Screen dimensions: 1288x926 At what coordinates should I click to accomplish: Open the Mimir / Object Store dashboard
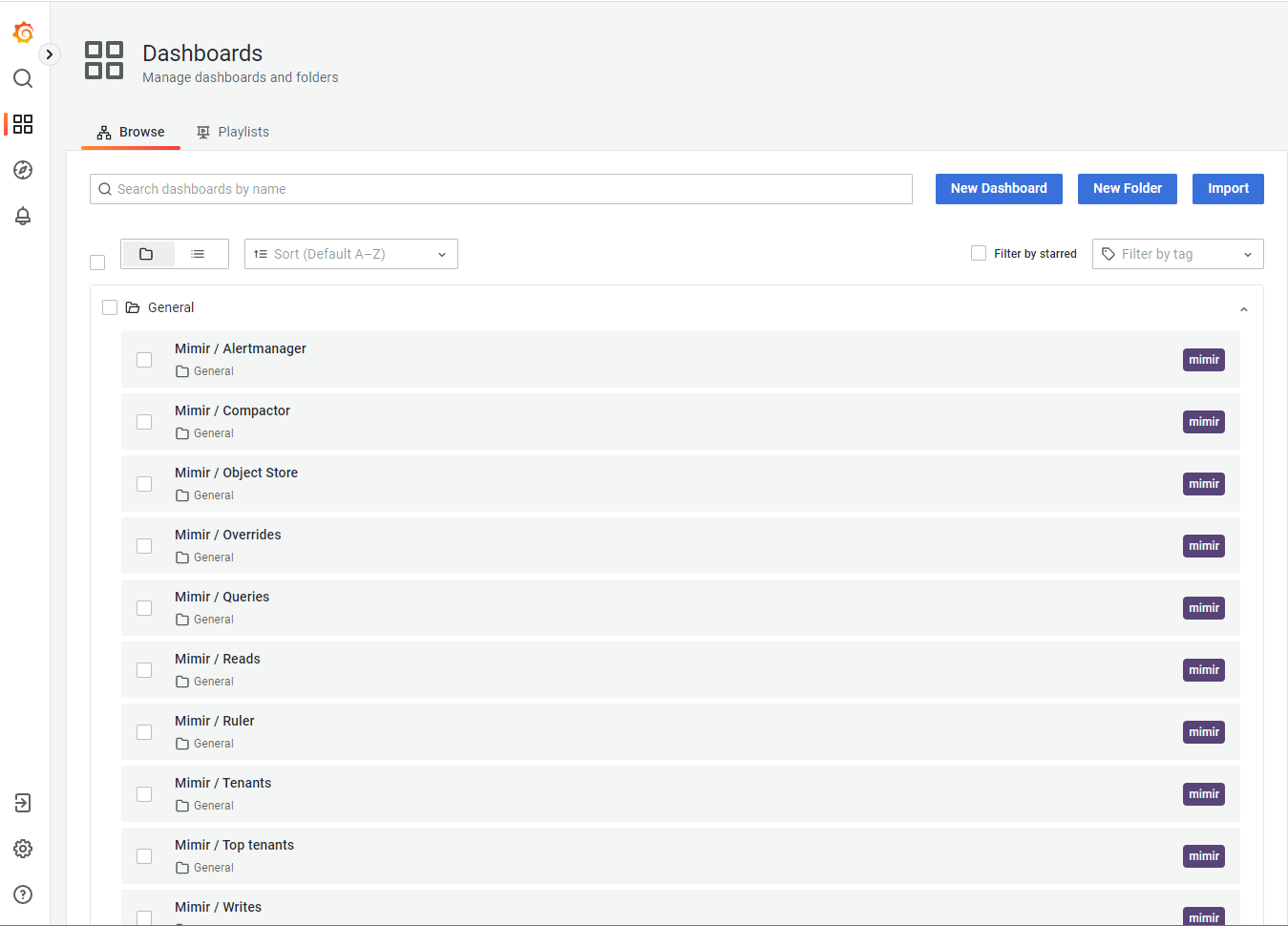(236, 473)
